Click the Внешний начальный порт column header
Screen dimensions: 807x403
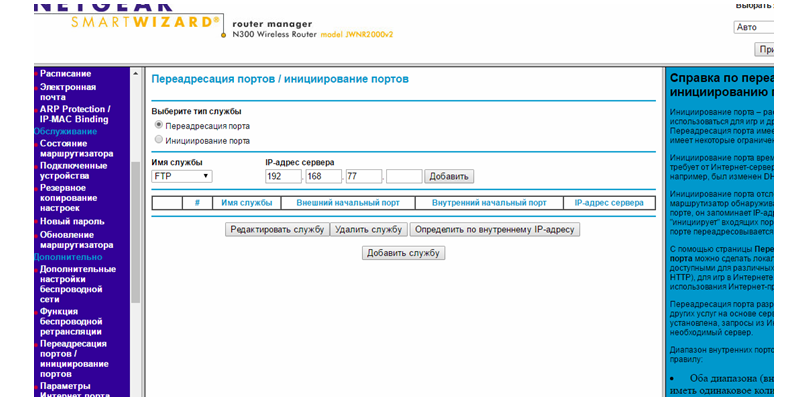coord(348,203)
